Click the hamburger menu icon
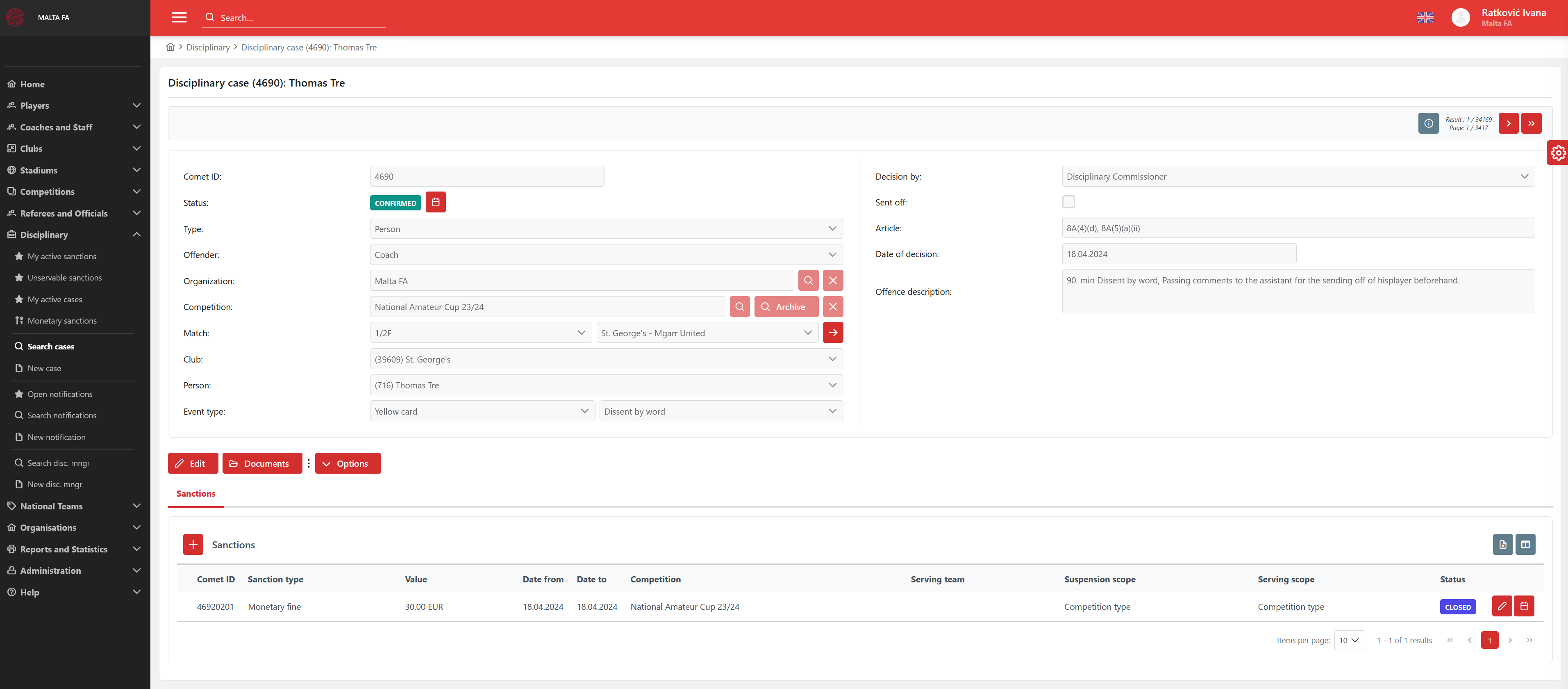 pos(179,18)
